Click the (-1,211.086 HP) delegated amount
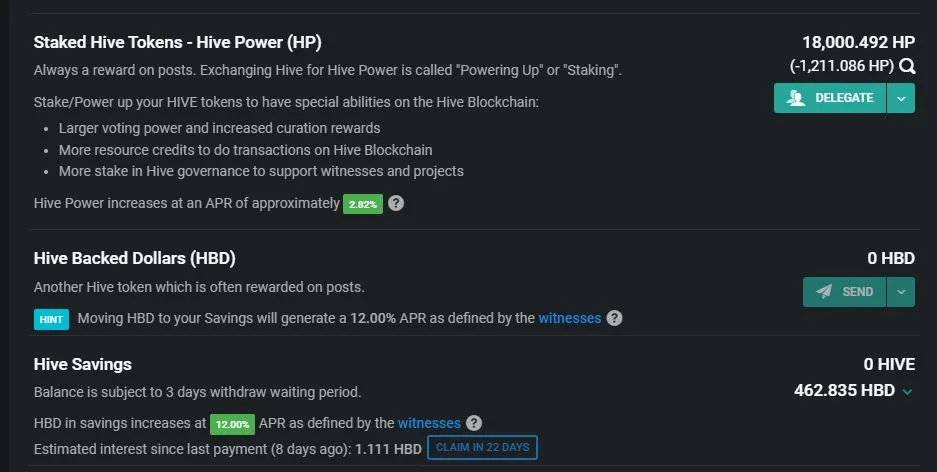Image resolution: width=937 pixels, height=472 pixels. pyautogui.click(x=841, y=66)
